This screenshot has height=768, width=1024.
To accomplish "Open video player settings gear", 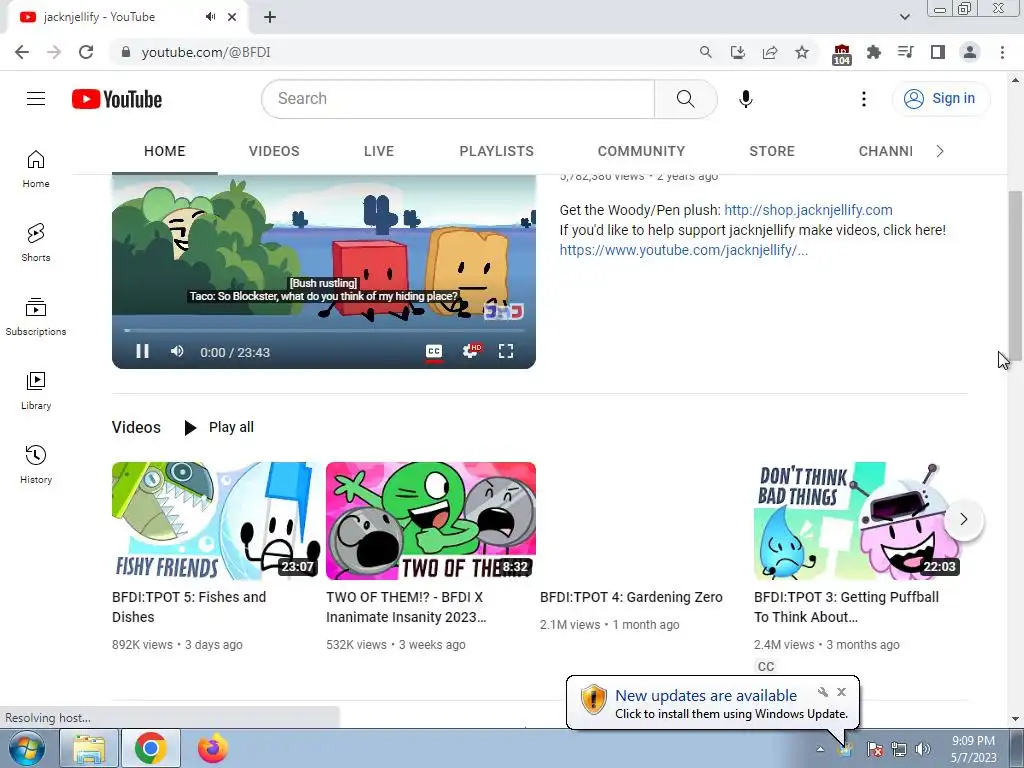I will point(470,351).
